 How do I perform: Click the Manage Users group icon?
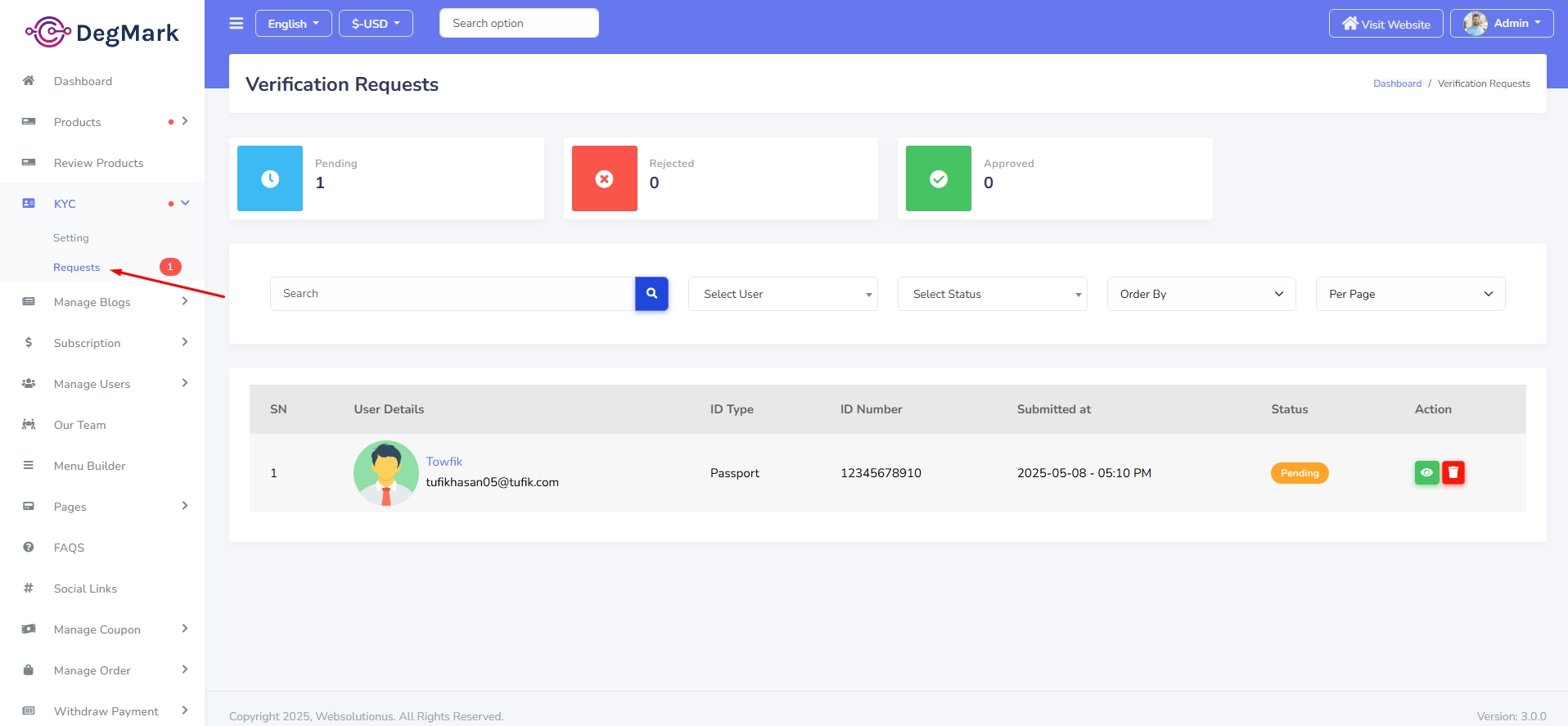pos(29,383)
